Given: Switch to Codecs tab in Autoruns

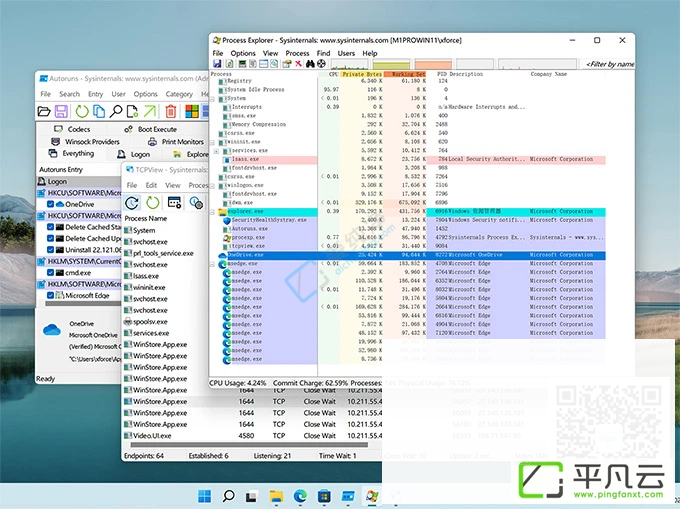Looking at the screenshot, I should click(x=72, y=129).
